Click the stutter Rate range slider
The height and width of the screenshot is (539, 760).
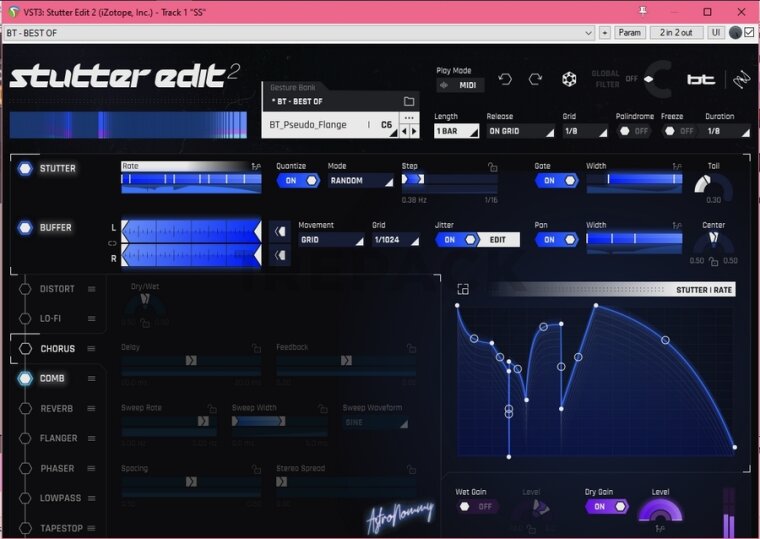click(191, 182)
